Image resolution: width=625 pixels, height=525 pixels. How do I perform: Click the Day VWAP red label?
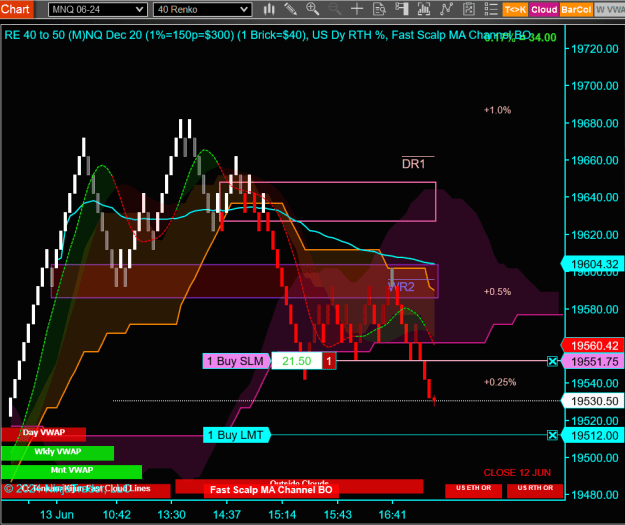(x=43, y=433)
